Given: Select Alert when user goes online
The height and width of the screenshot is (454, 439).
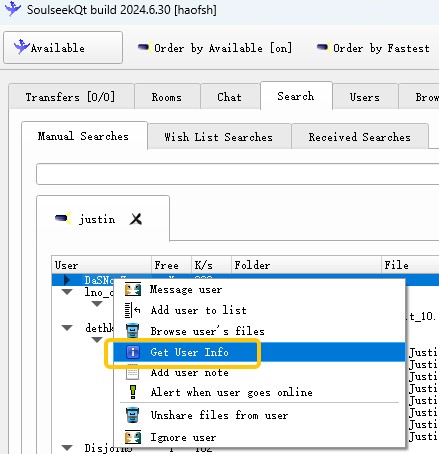Looking at the screenshot, I should click(259, 392).
